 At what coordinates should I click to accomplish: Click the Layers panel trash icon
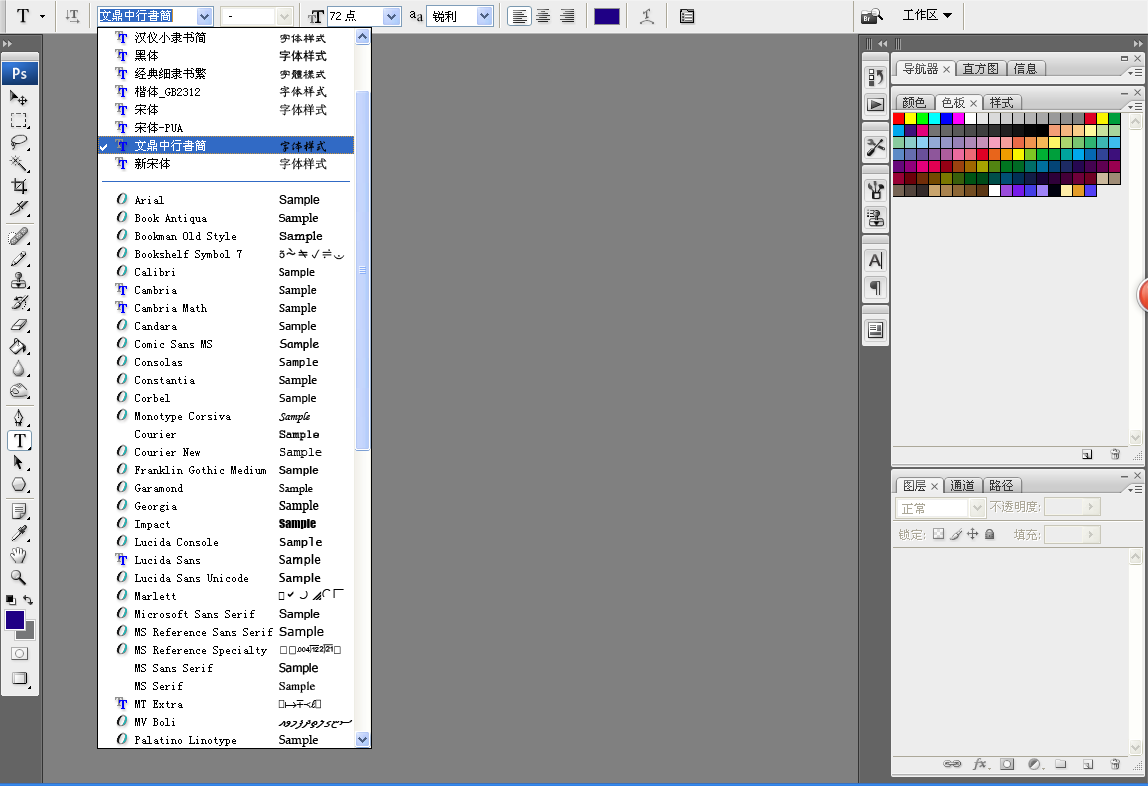[x=1115, y=764]
